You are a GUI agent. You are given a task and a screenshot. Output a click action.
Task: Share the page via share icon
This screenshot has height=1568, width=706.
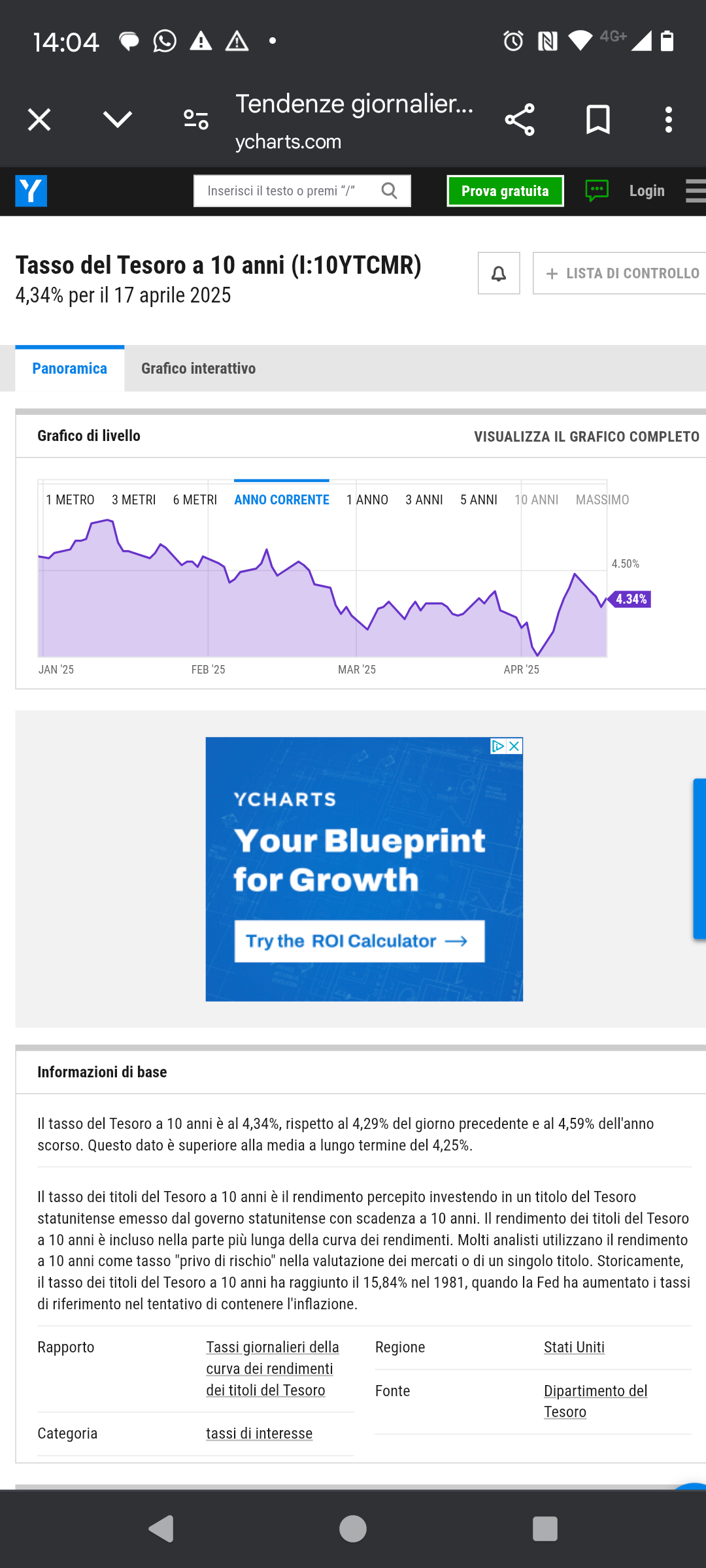point(520,120)
